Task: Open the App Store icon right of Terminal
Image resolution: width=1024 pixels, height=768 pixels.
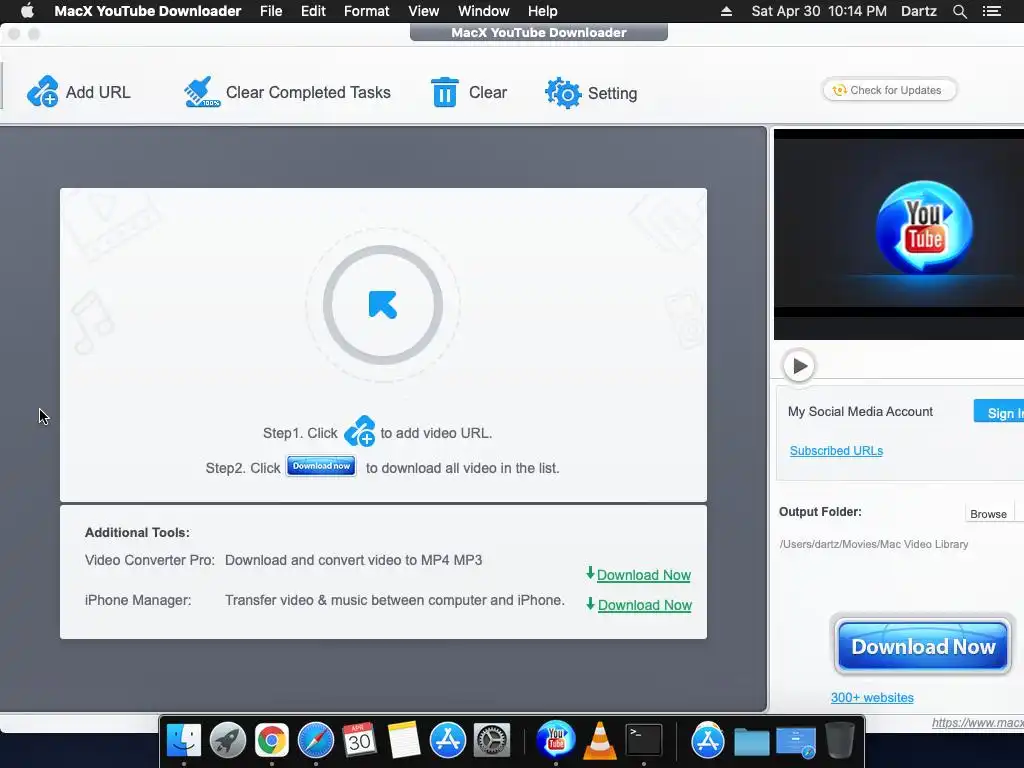Action: (x=707, y=740)
